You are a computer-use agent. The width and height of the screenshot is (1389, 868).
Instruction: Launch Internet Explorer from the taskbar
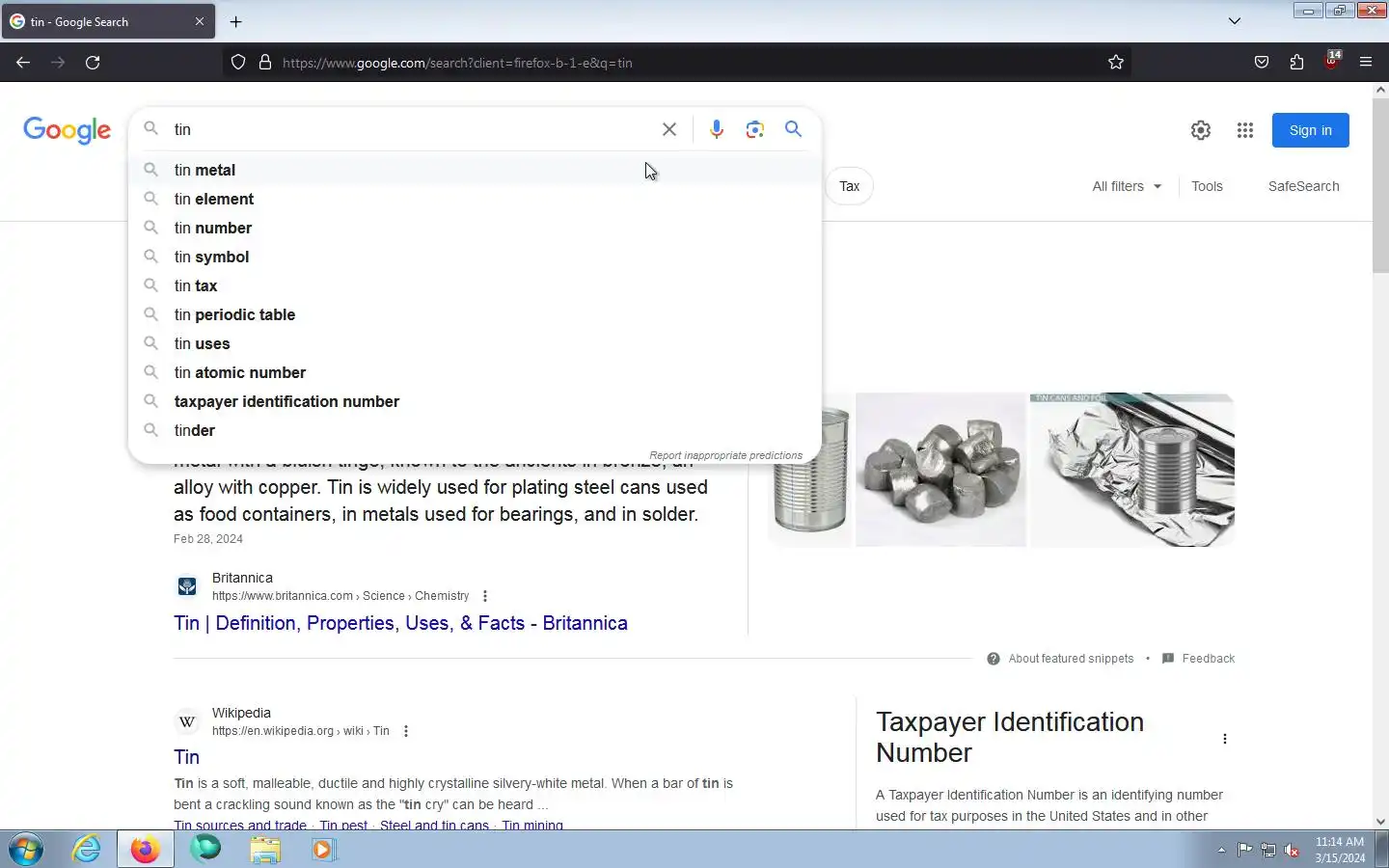point(87,850)
